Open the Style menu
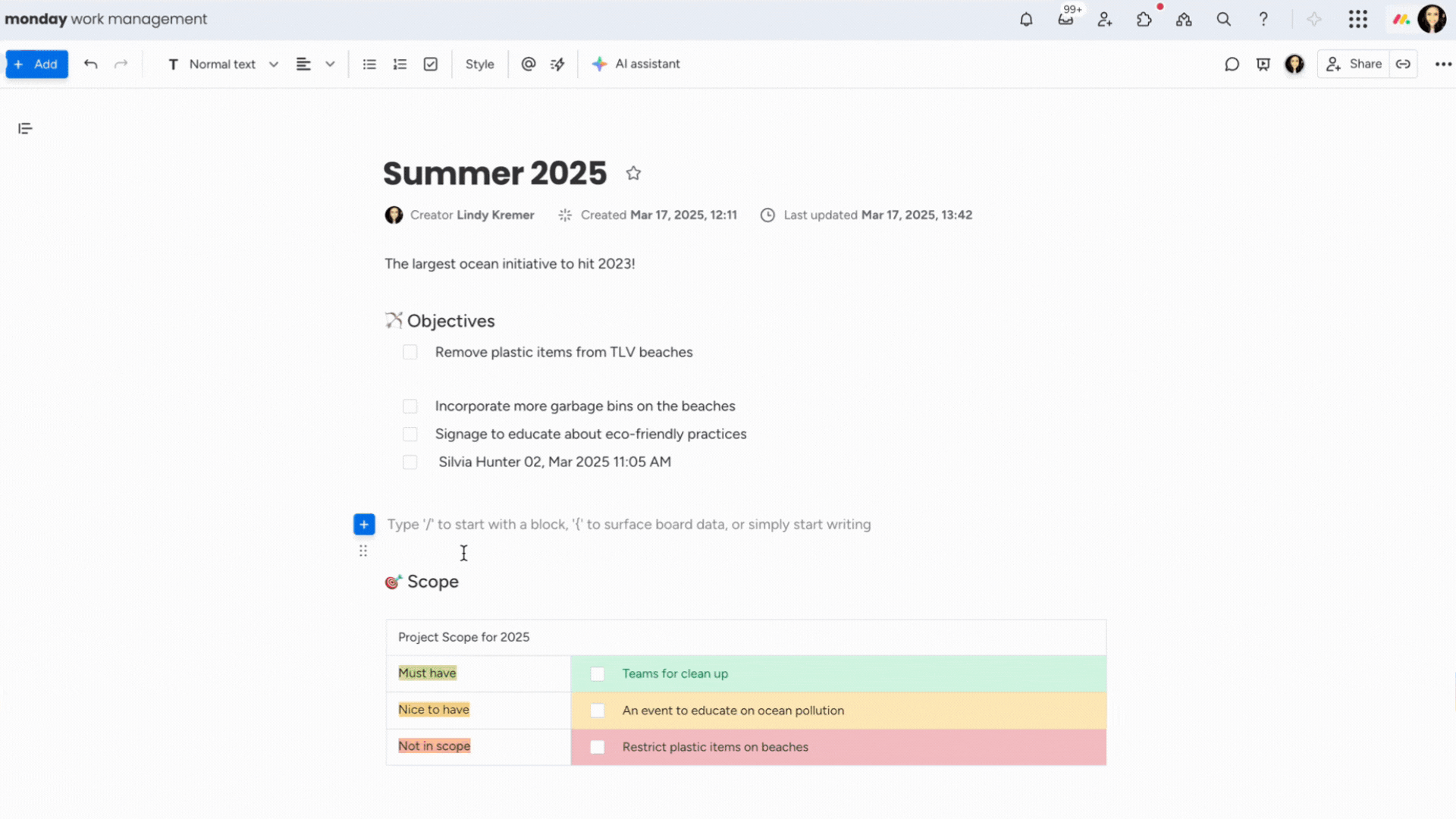The width and height of the screenshot is (1456, 819). click(479, 64)
